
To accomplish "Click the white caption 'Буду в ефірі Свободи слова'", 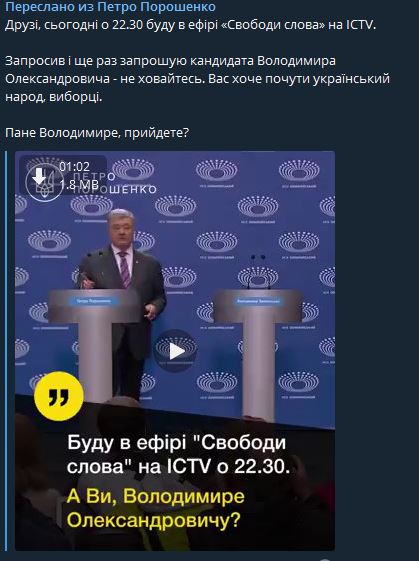I will click(178, 454).
